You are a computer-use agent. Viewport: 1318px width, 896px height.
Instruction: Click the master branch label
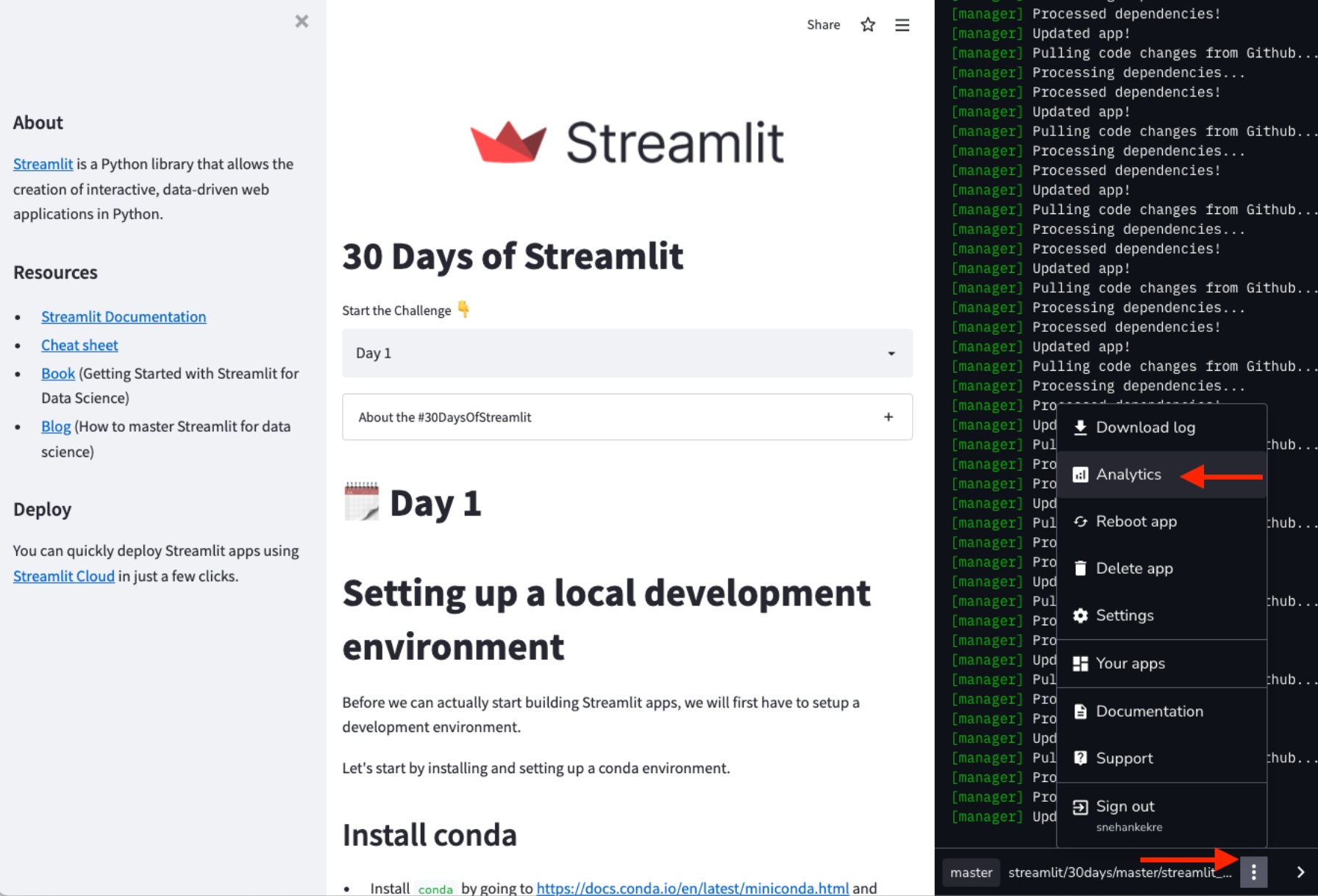tap(971, 872)
